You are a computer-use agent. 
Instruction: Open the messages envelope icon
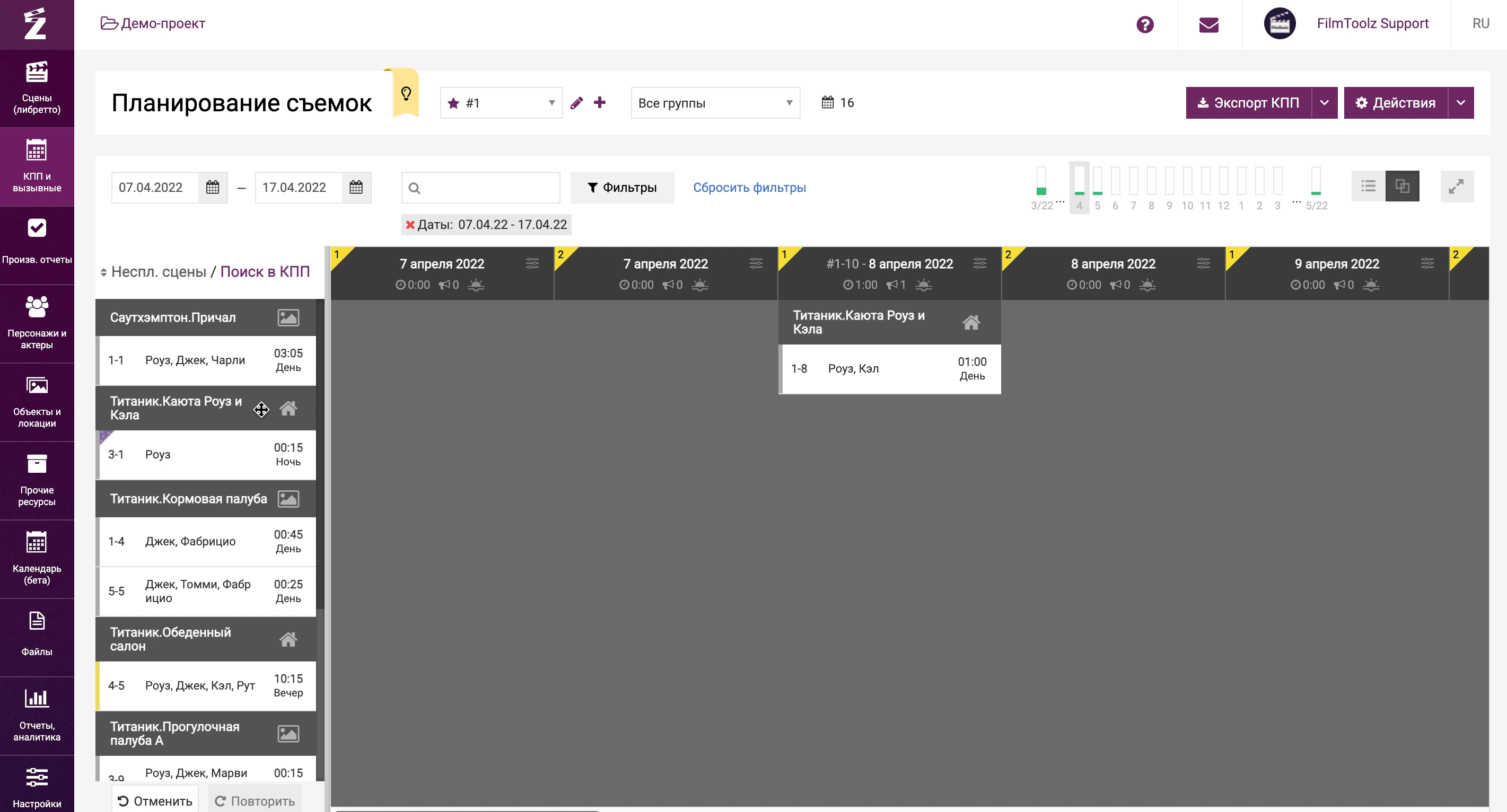point(1208,24)
